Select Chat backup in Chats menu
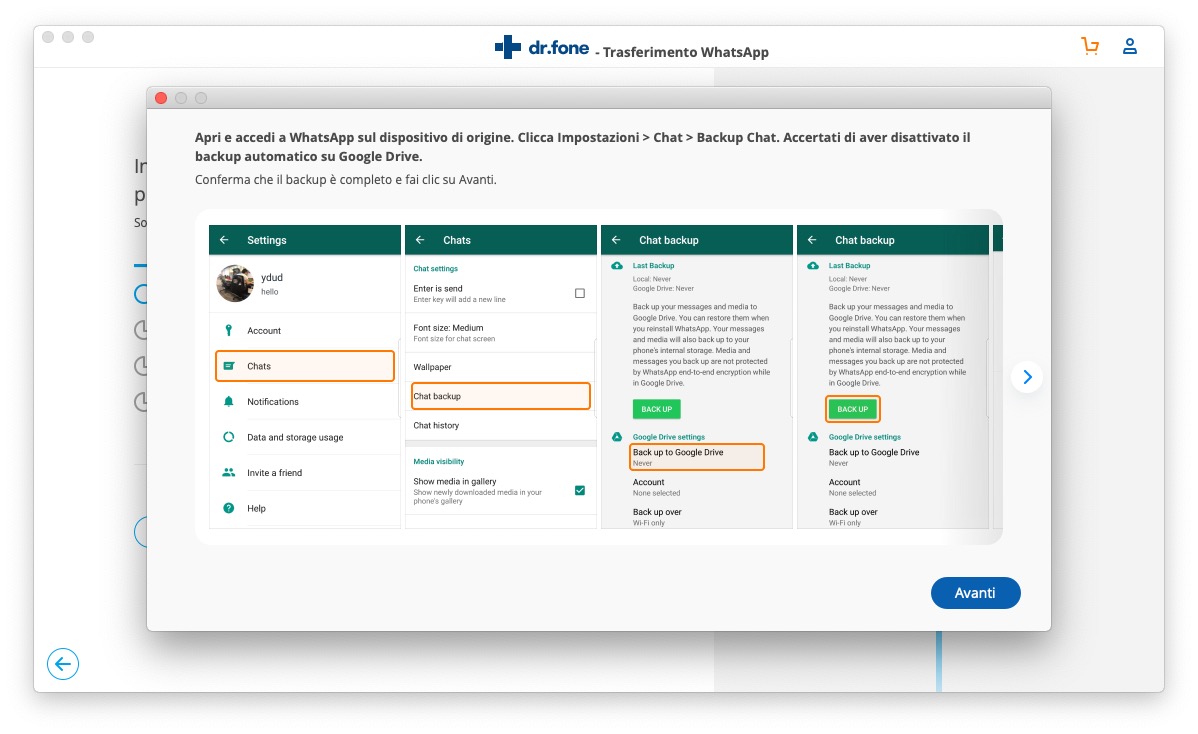The image size is (1198, 734). 501,396
